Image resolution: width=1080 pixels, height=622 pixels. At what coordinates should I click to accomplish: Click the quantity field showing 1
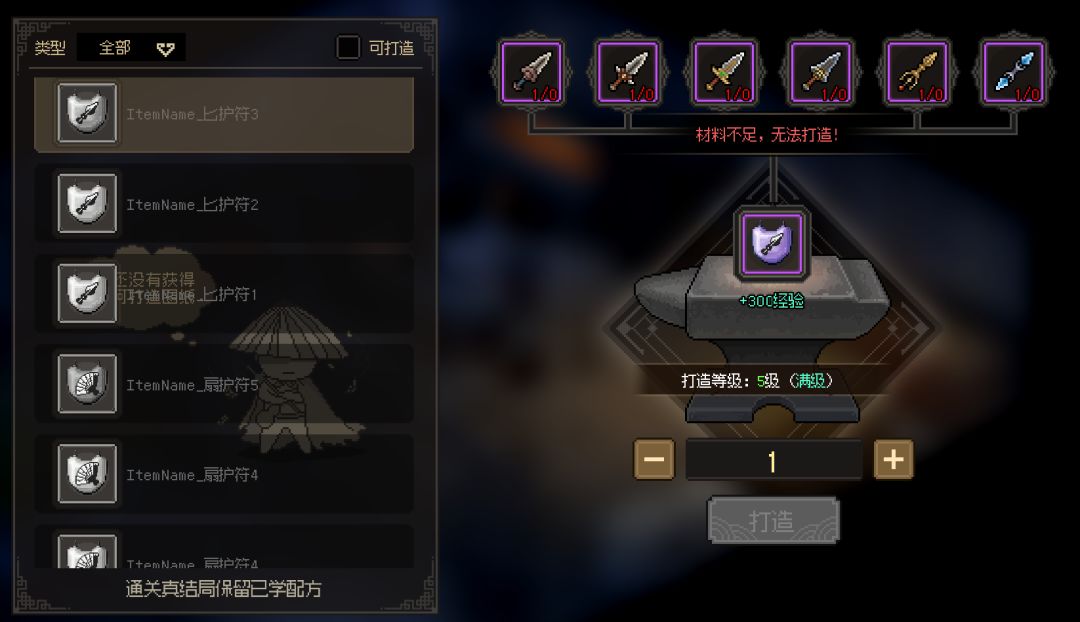pyautogui.click(x=773, y=460)
